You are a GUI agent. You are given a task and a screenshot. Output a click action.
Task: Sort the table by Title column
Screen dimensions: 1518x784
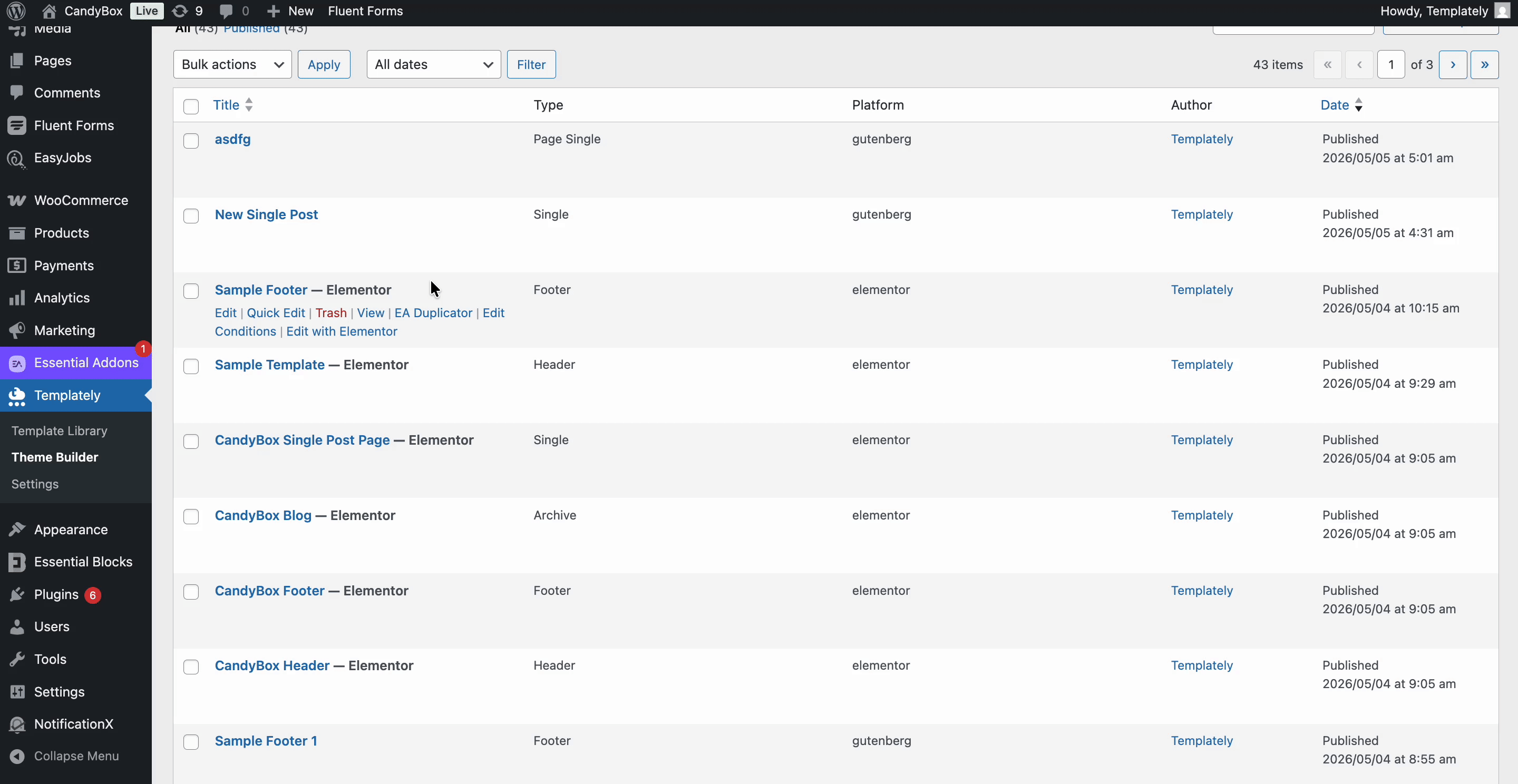pos(233,105)
